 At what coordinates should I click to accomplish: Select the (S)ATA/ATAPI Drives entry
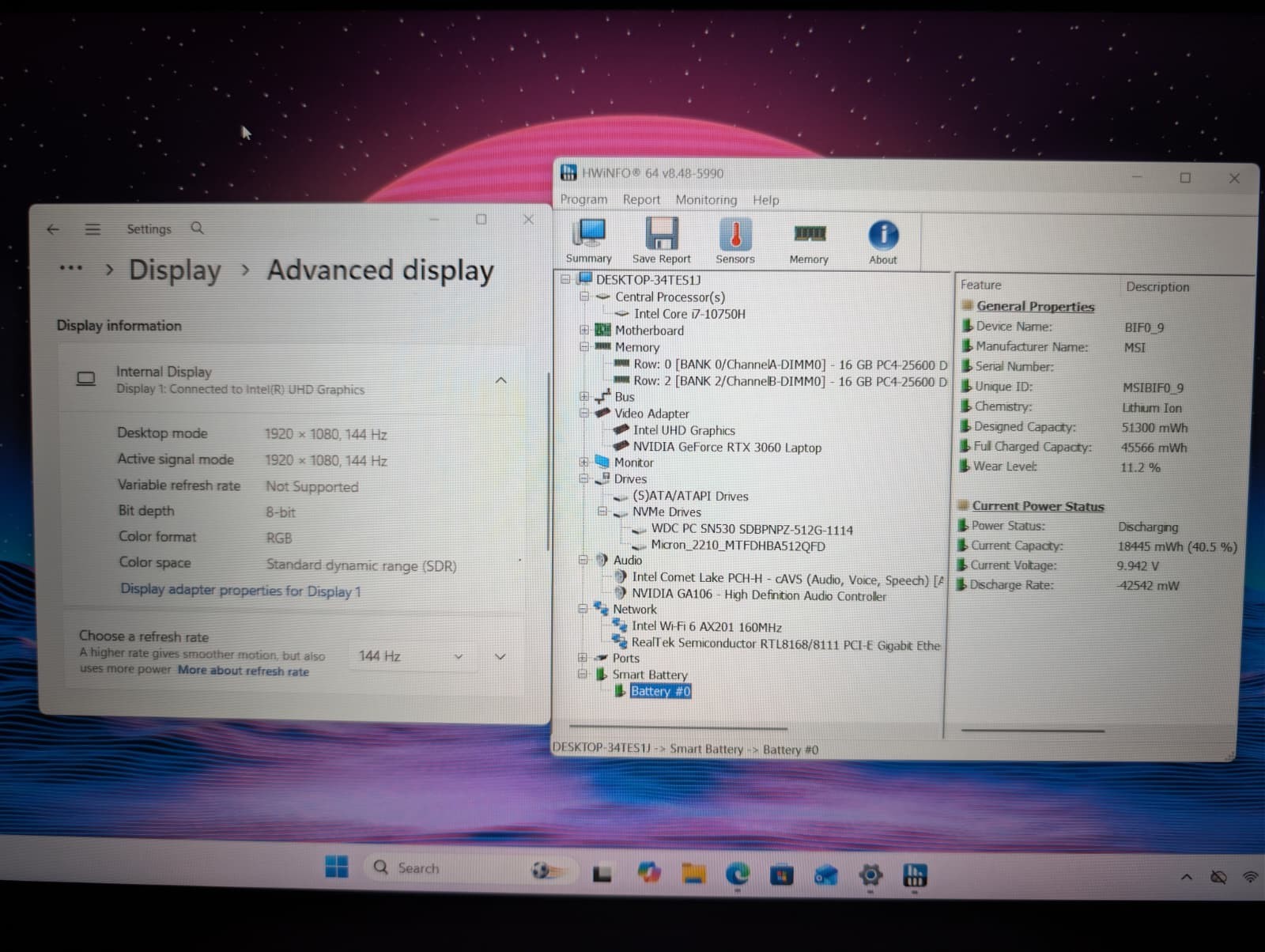coord(690,496)
